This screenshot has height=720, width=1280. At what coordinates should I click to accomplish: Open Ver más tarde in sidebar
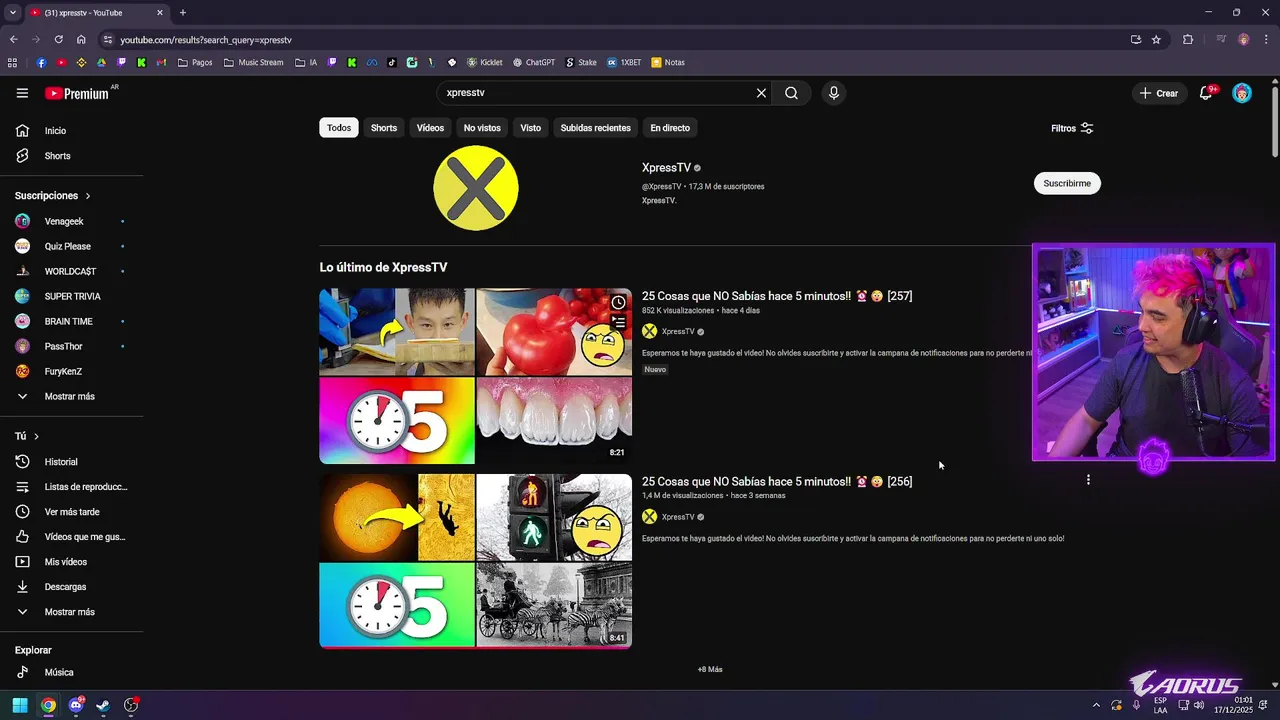coord(72,512)
